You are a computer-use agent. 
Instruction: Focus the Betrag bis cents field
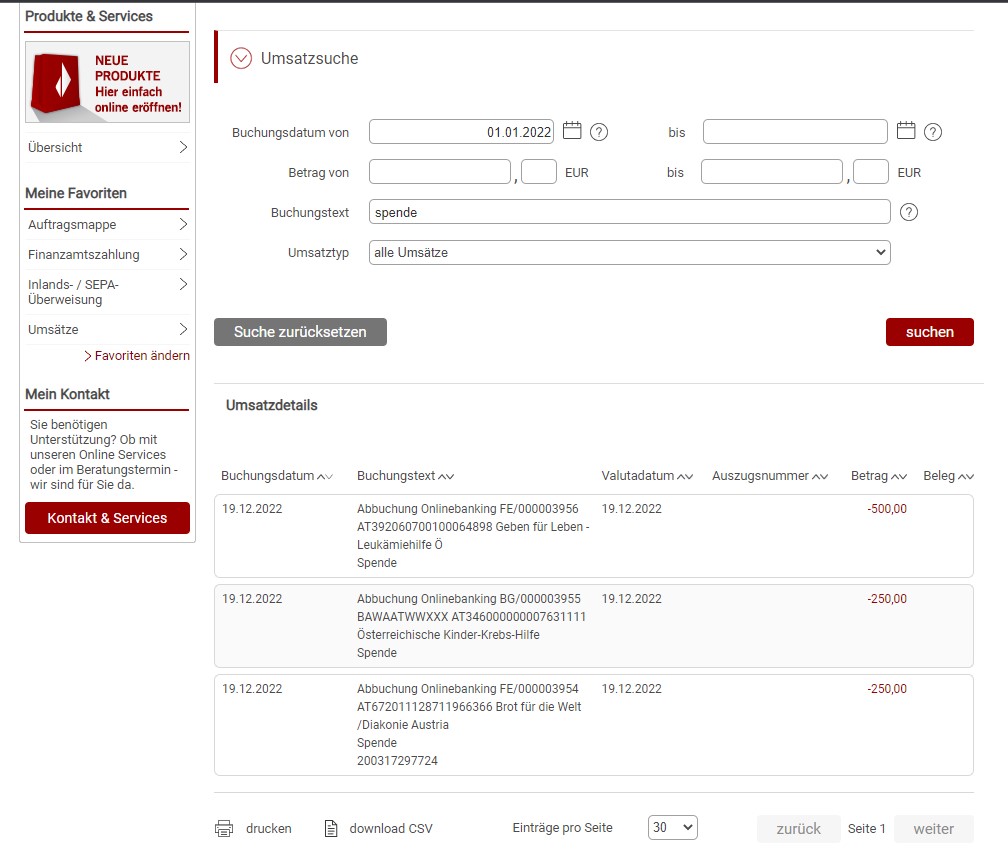click(x=871, y=172)
